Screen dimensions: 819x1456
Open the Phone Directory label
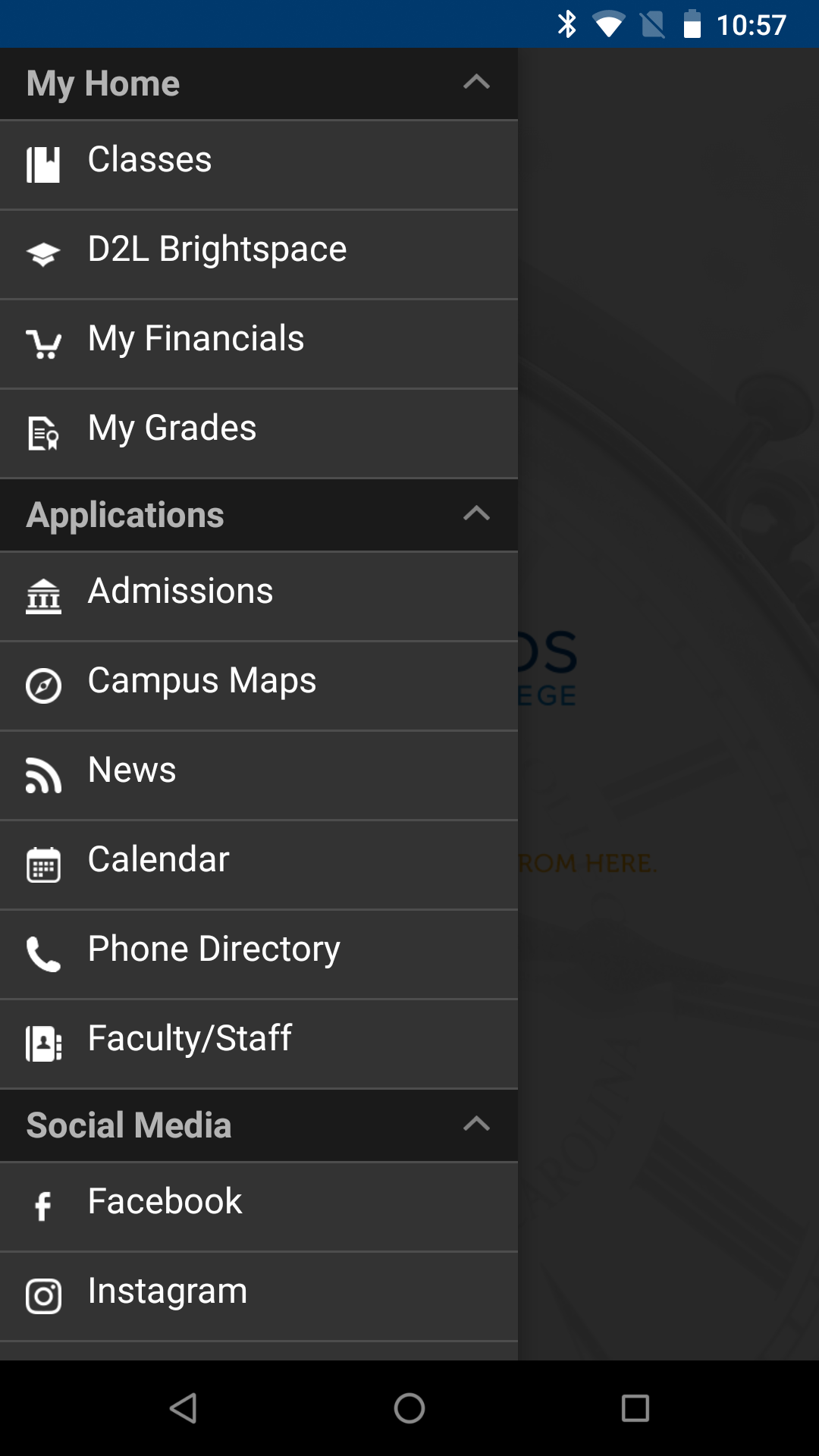tap(214, 949)
